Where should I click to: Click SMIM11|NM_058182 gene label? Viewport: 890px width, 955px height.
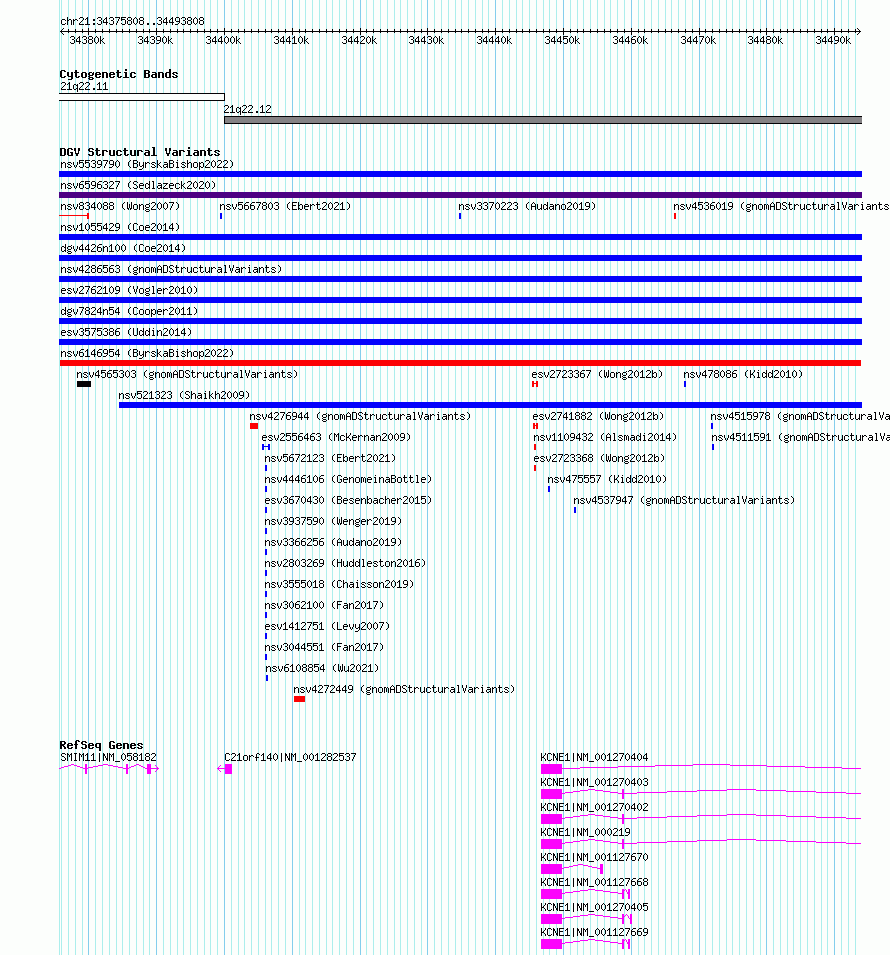point(108,758)
